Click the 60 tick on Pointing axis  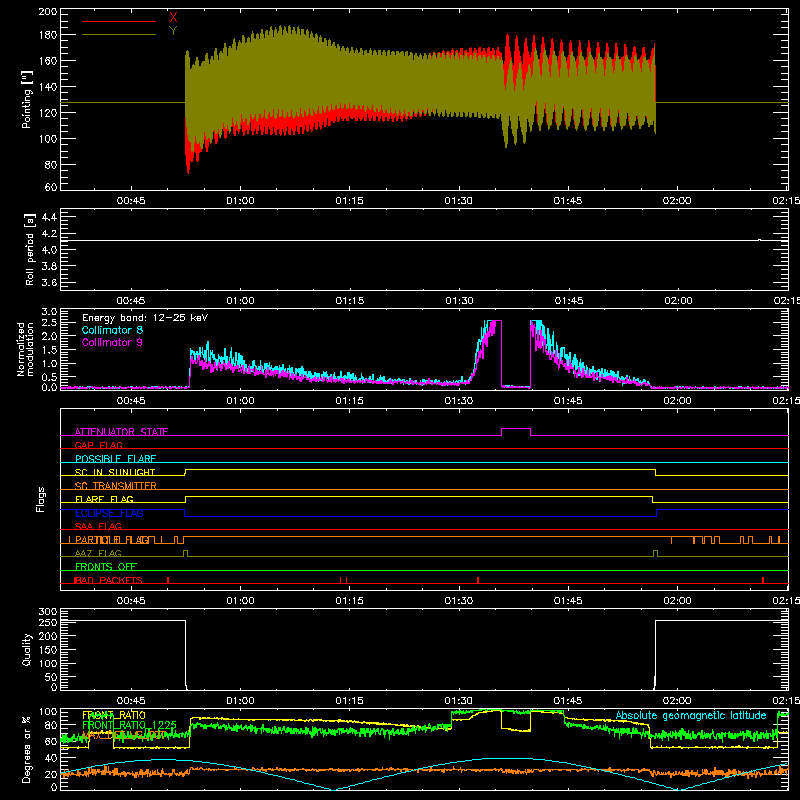click(51, 187)
